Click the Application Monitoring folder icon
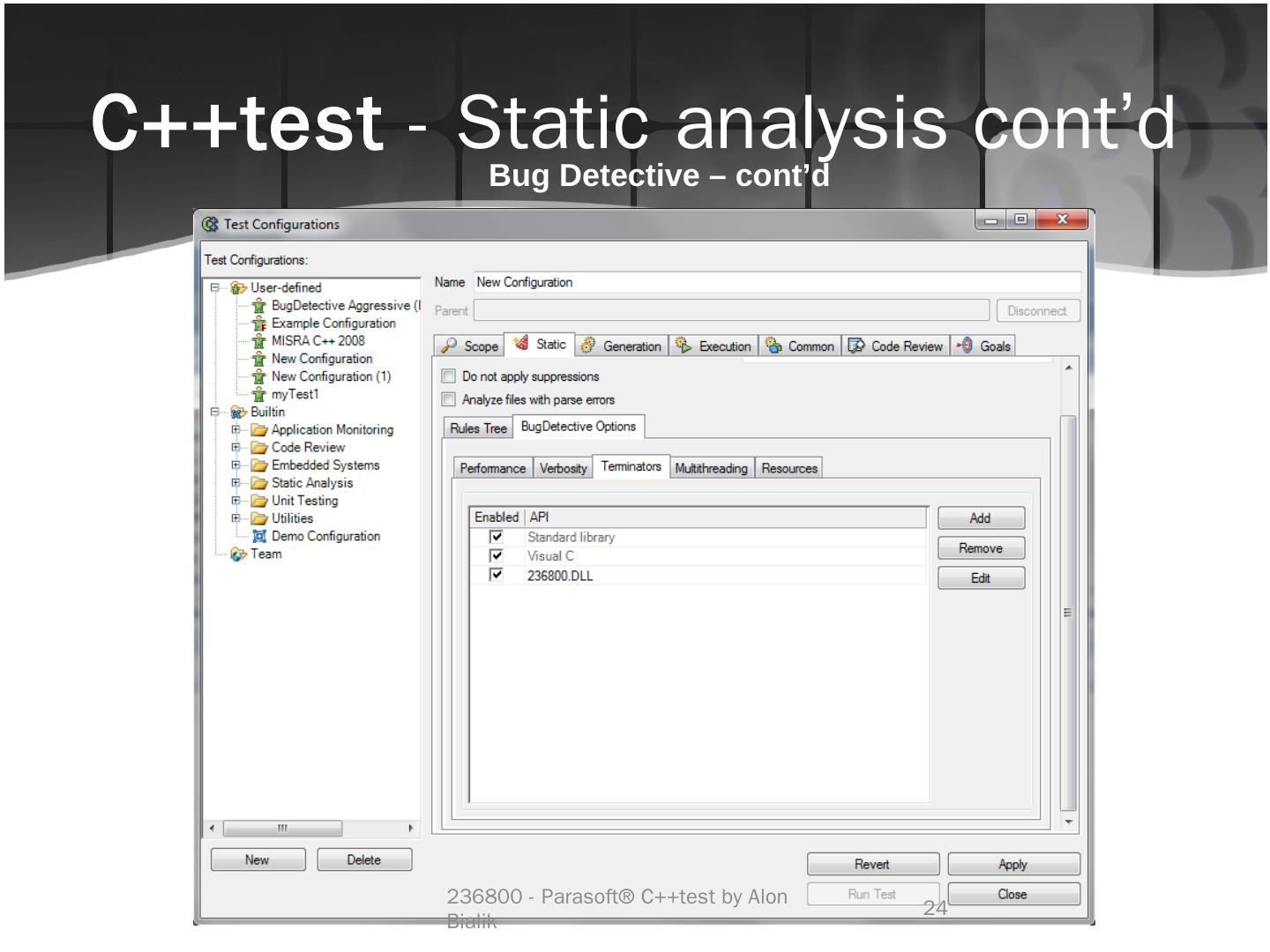The height and width of the screenshot is (952, 1270). 259,430
